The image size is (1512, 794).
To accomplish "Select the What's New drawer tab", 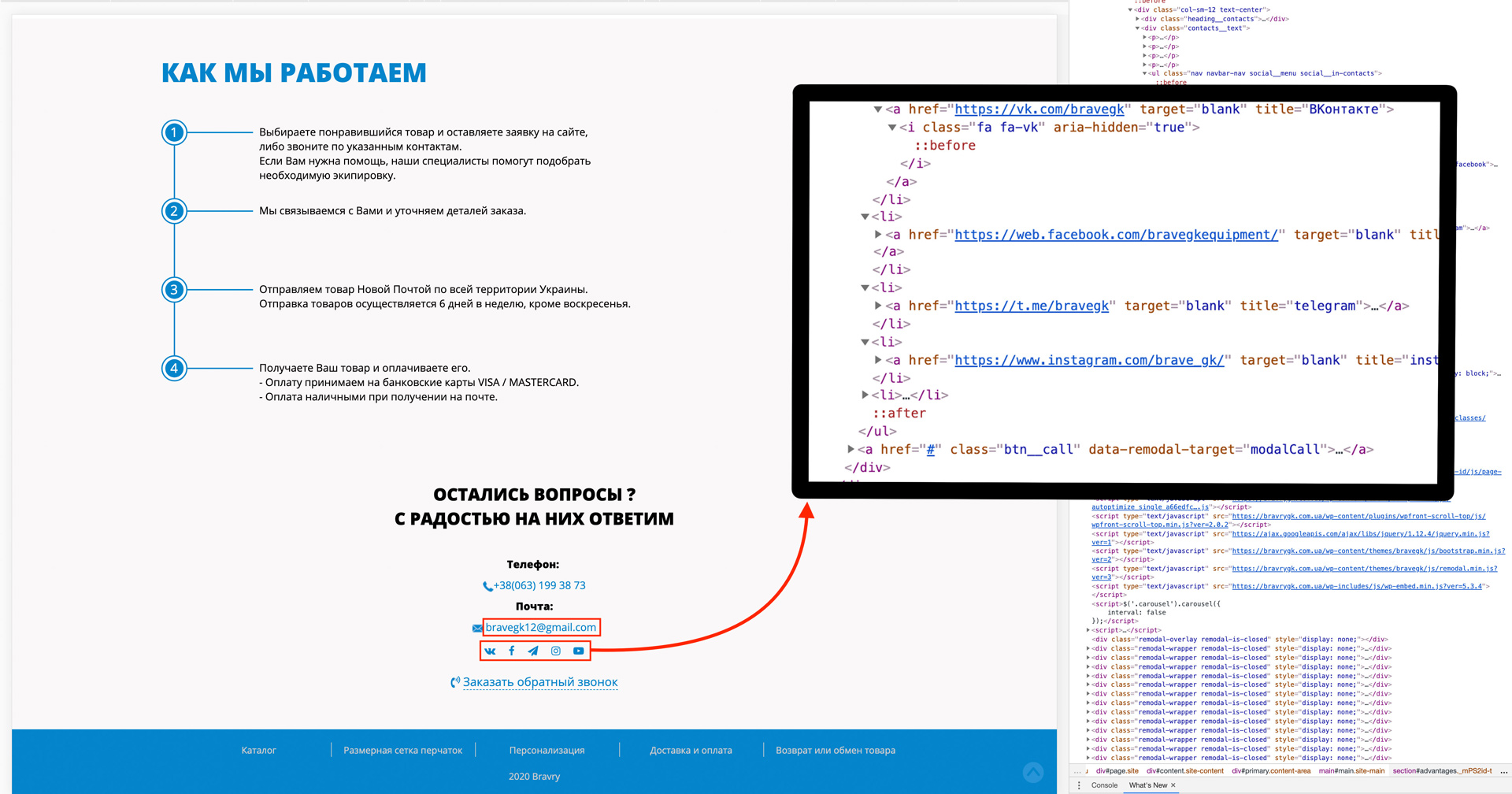I will [x=1147, y=785].
